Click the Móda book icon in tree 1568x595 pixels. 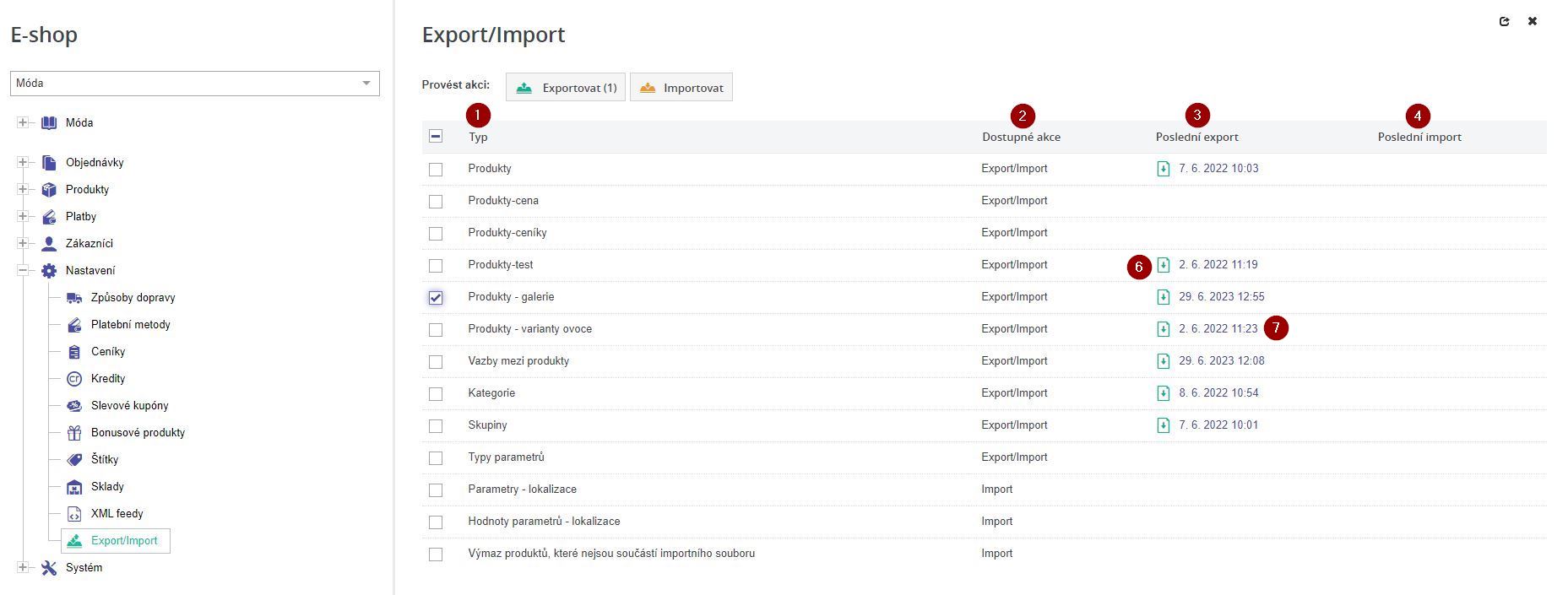tap(49, 123)
